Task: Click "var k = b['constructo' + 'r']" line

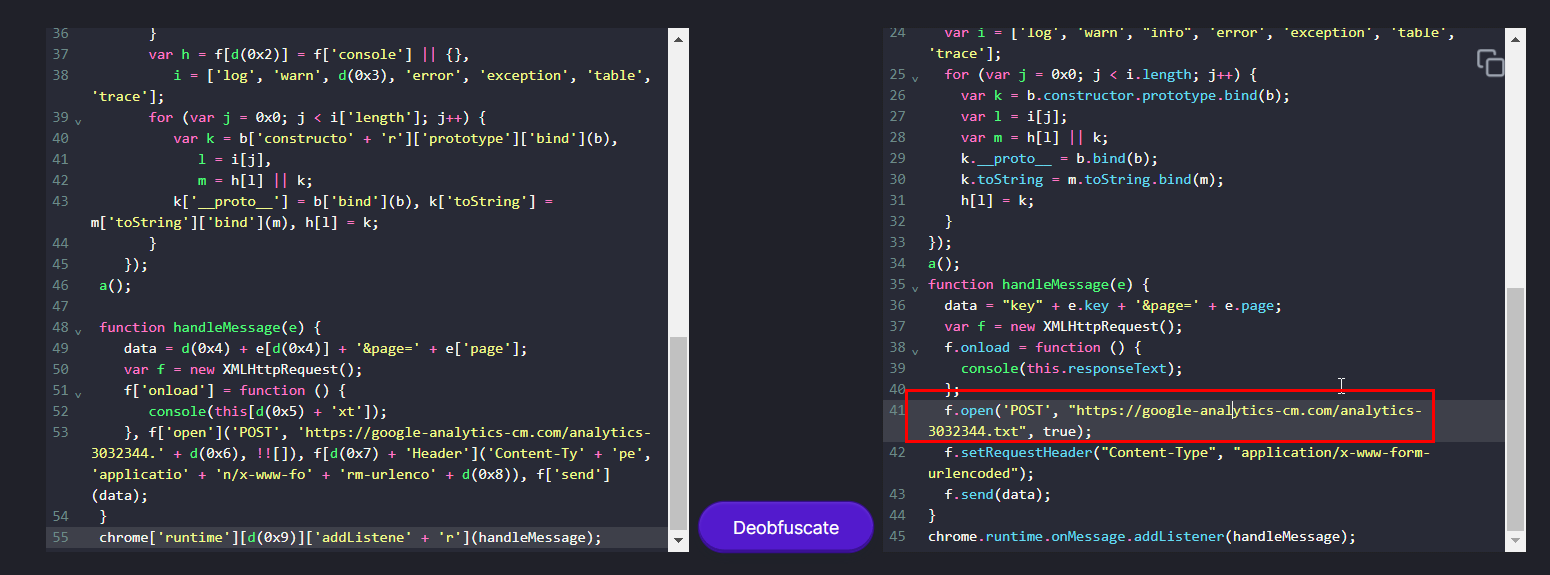Action: click(x=395, y=138)
